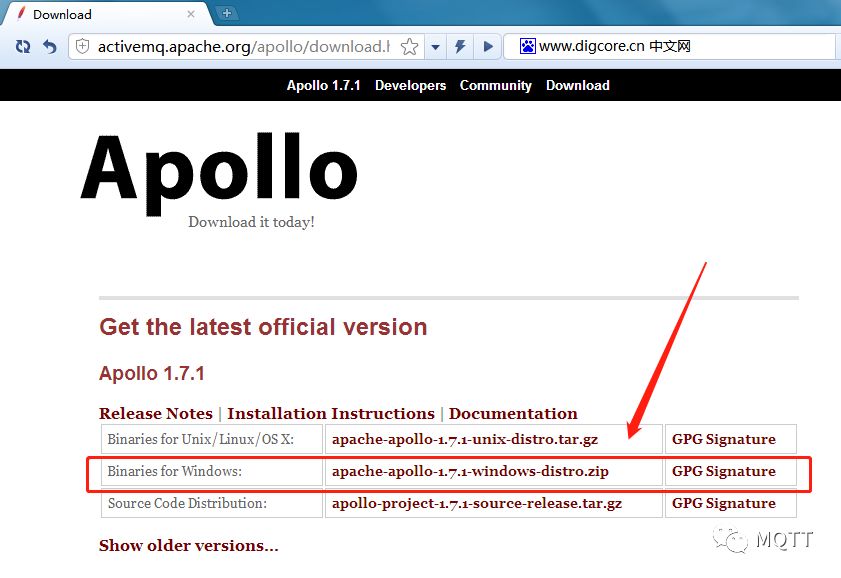Screen dimensions: 841x578
Task: Close the Download tab
Action: pos(191,14)
